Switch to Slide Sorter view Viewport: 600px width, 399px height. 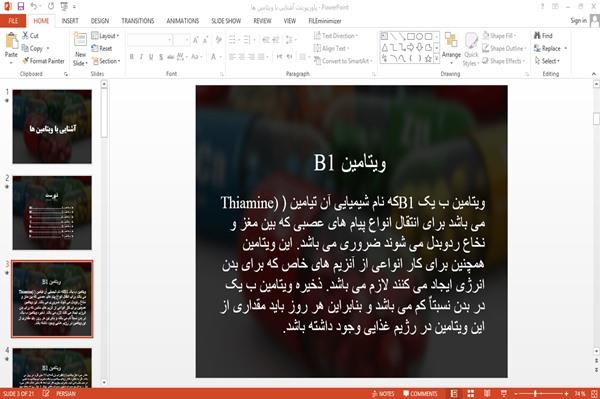pyautogui.click(x=471, y=394)
